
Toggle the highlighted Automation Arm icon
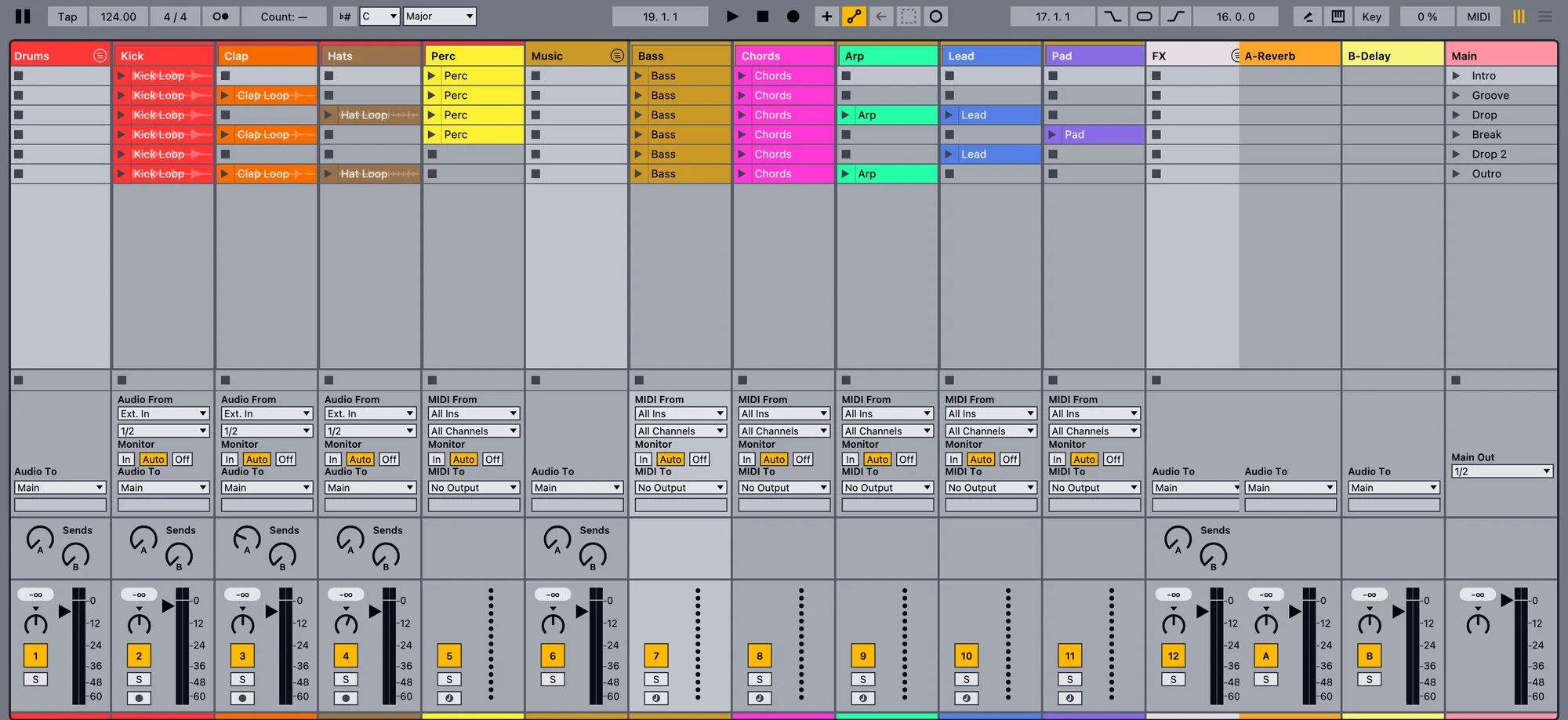(x=854, y=16)
